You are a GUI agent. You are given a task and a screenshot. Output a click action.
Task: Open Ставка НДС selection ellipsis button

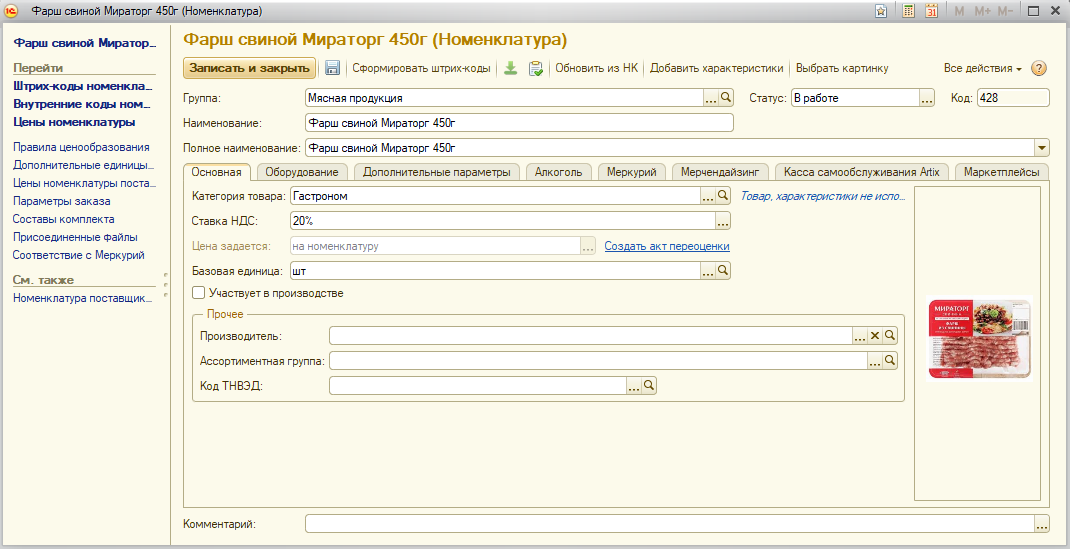point(724,221)
